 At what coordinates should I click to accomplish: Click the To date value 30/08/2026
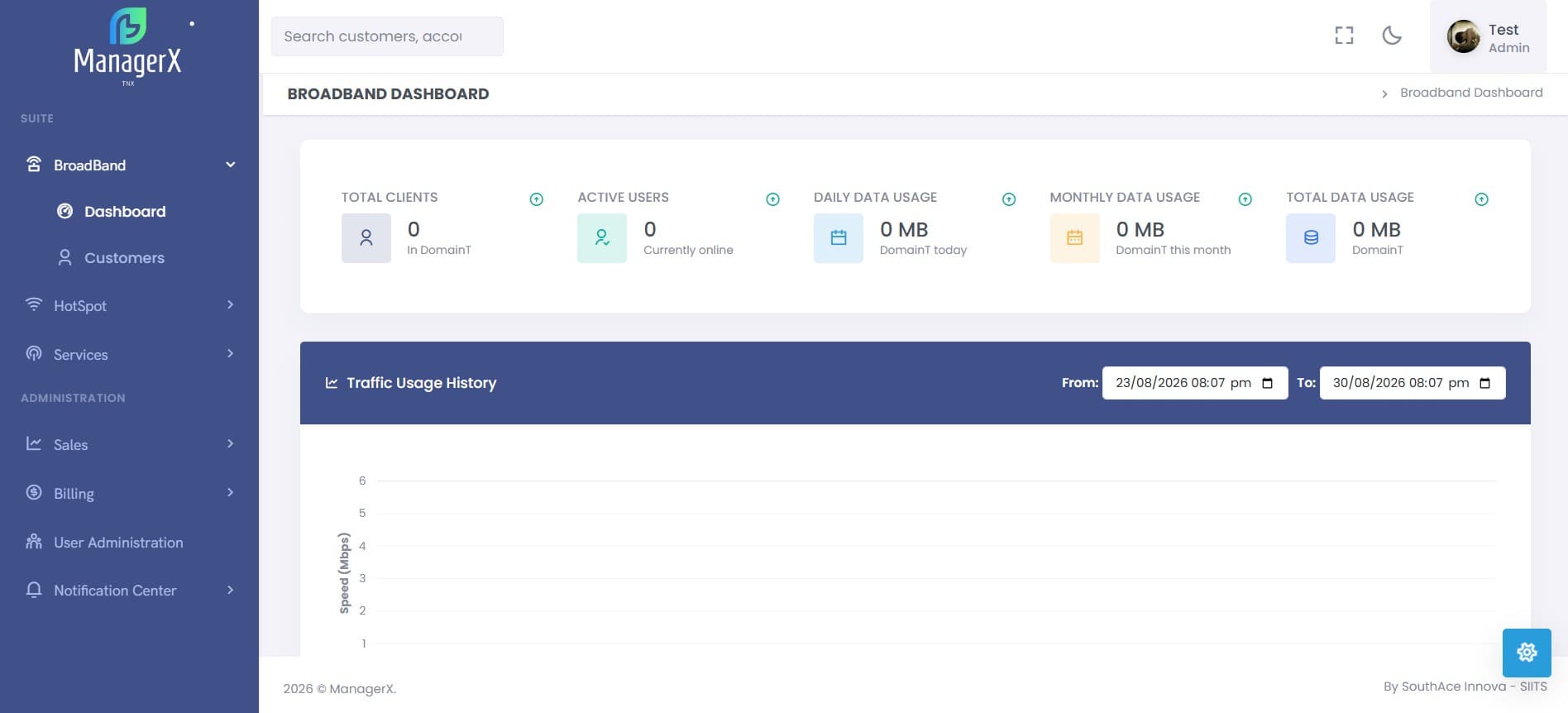click(1370, 383)
